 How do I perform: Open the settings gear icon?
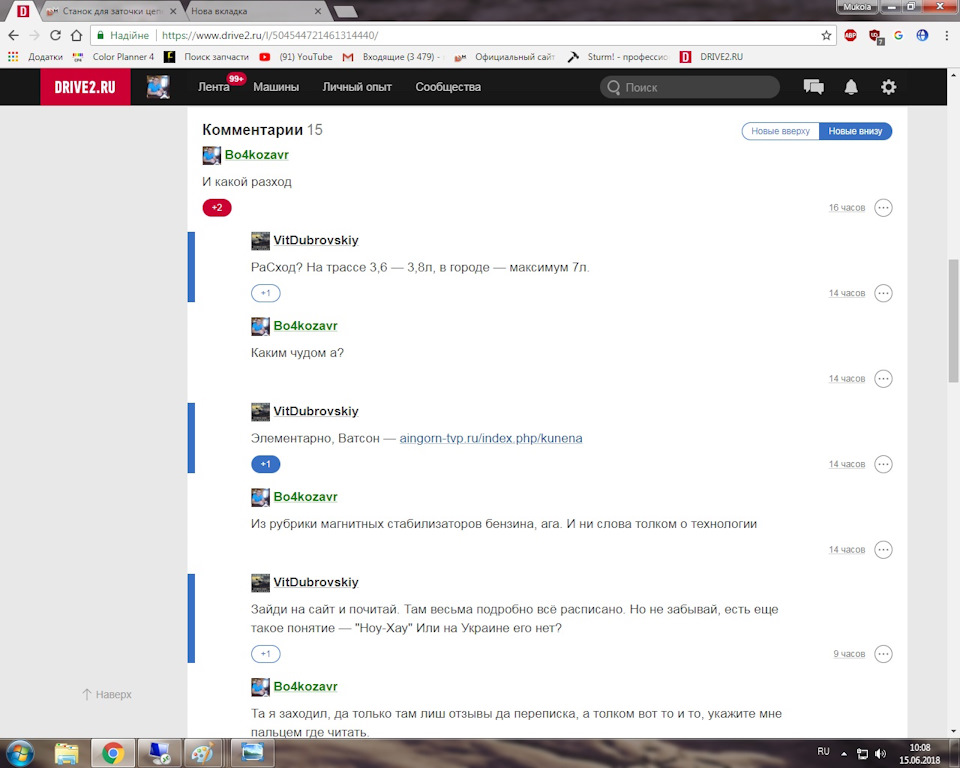coord(888,87)
